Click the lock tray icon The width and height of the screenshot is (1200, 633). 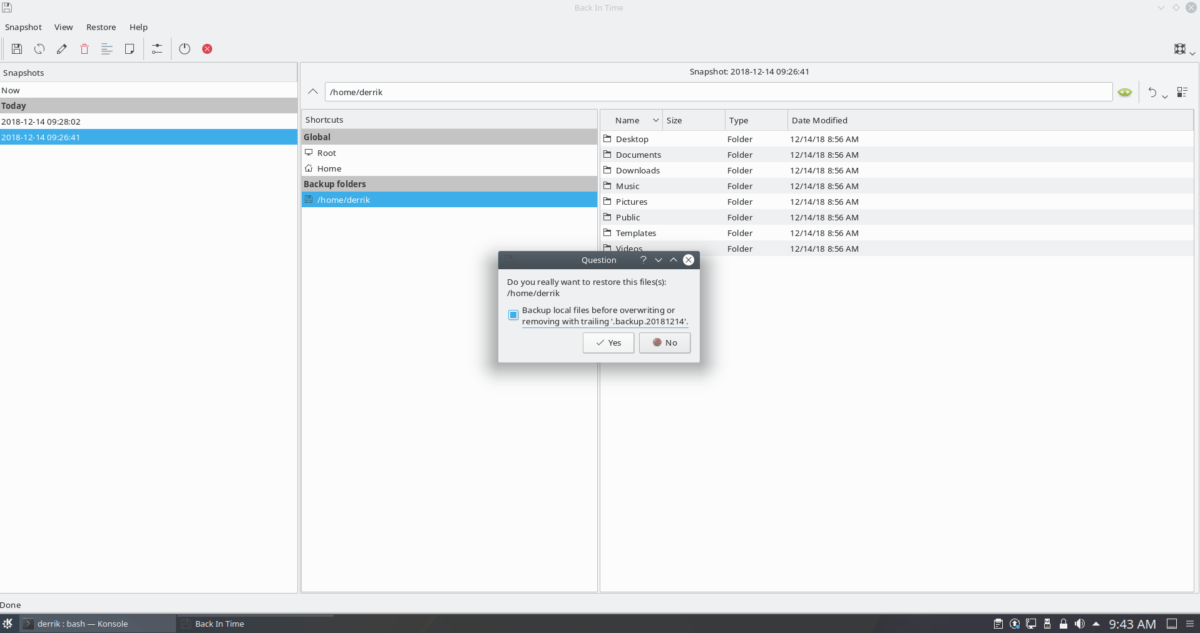point(1063,624)
